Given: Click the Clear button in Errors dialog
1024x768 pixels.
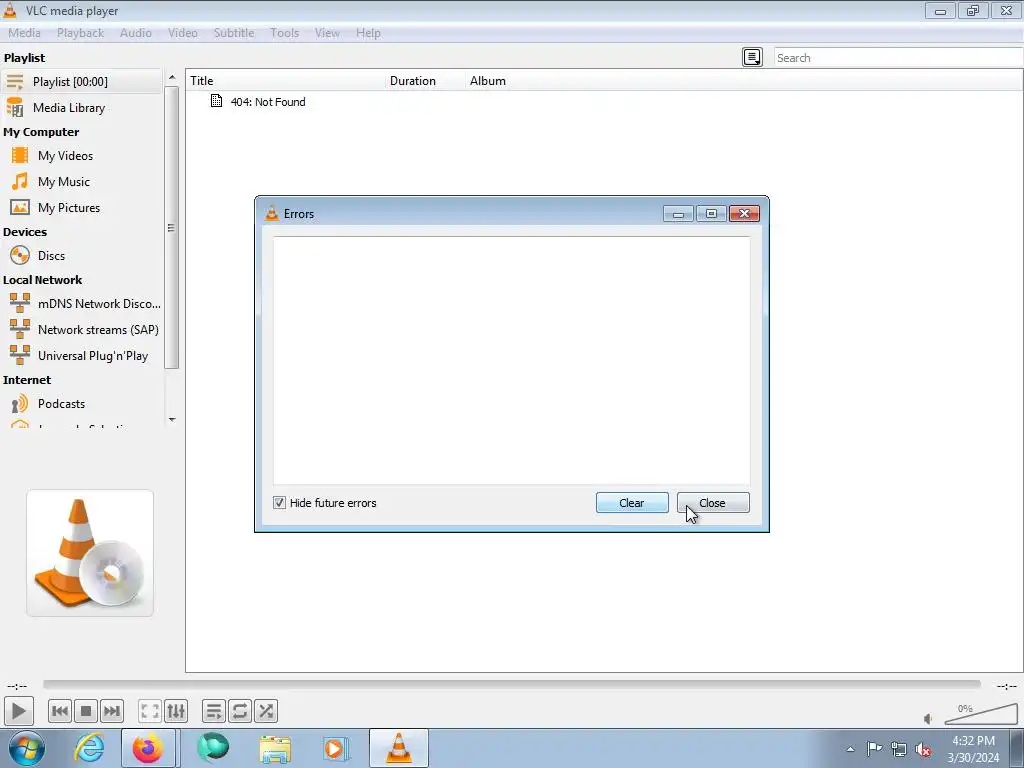Looking at the screenshot, I should (x=632, y=503).
